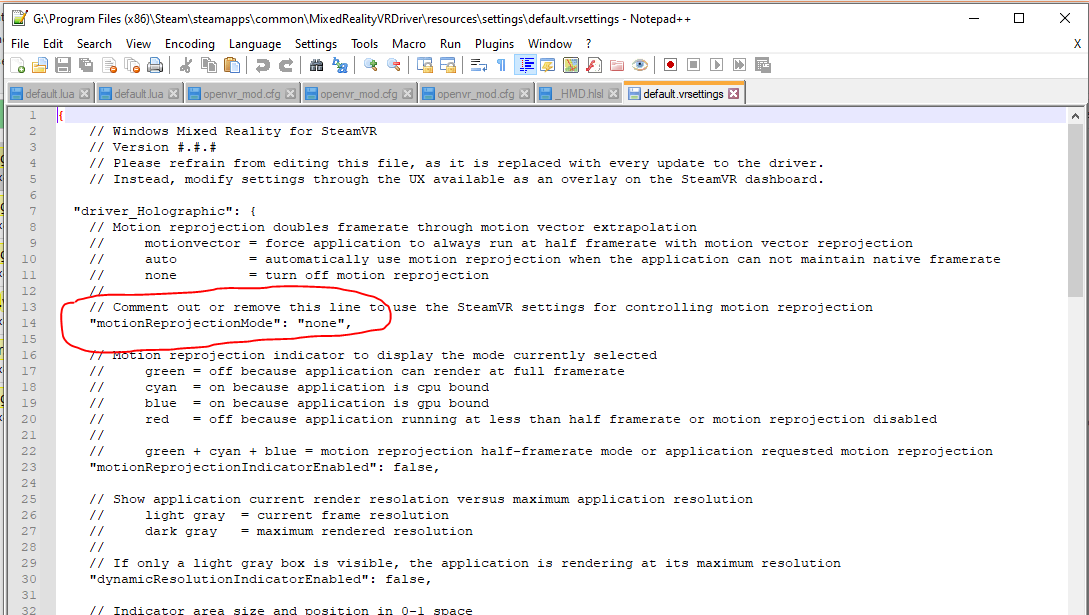Play back the recorded macro
This screenshot has width=1089, height=615.
click(716, 65)
